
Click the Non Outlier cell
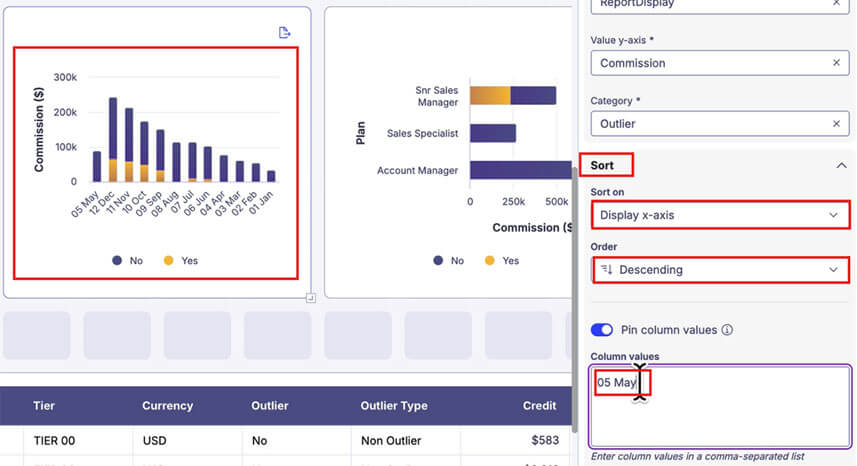point(391,440)
